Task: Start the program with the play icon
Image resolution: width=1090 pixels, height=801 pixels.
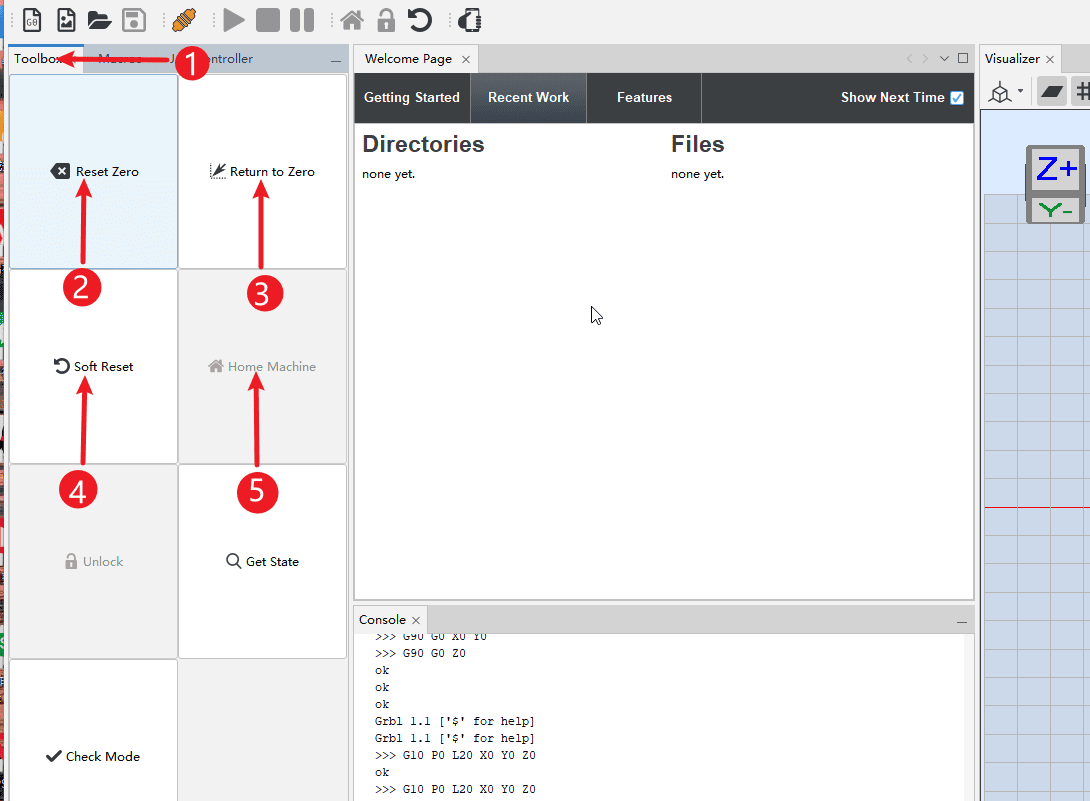Action: point(233,20)
